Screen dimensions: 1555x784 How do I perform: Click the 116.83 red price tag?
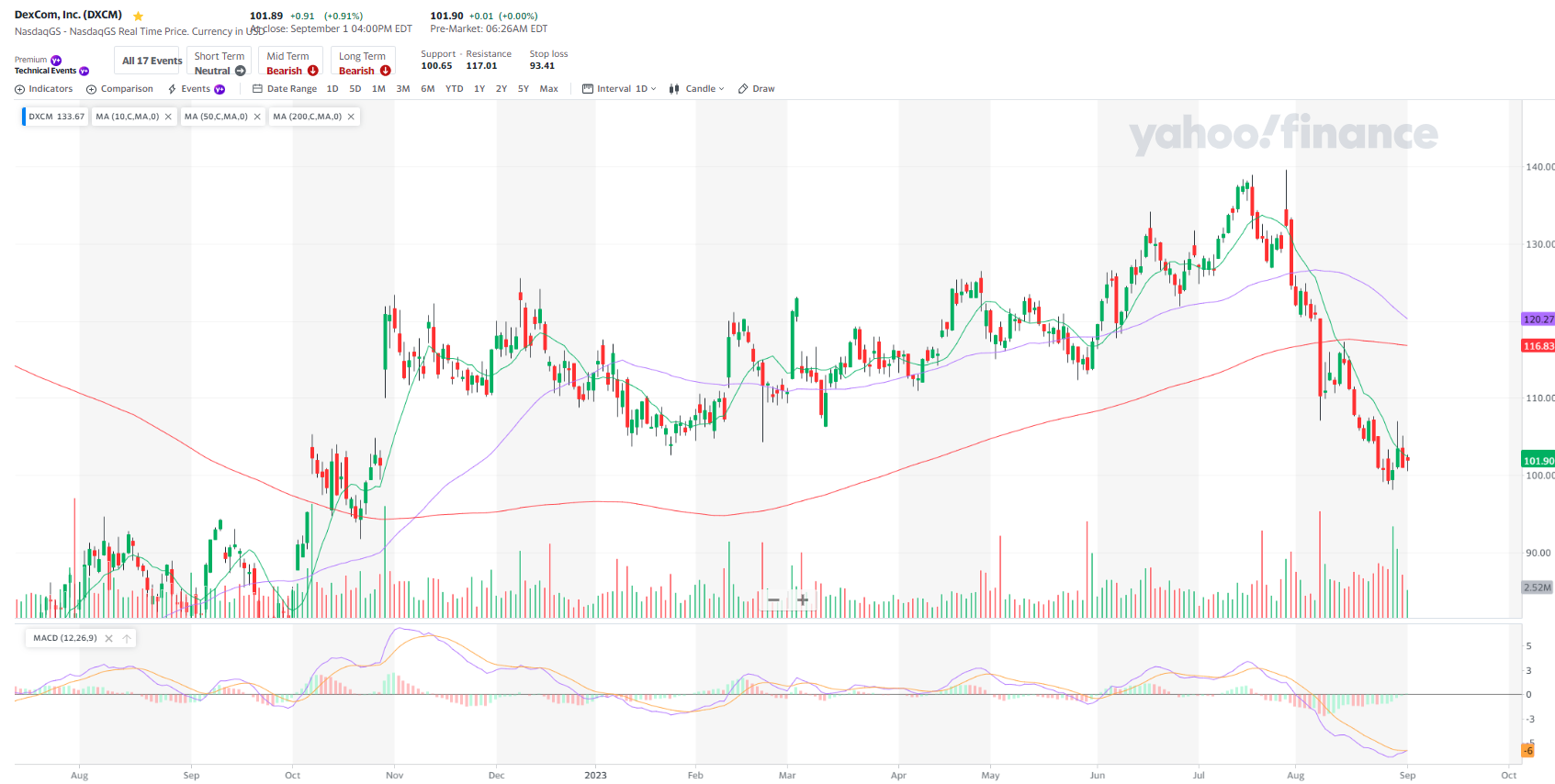tap(1538, 346)
